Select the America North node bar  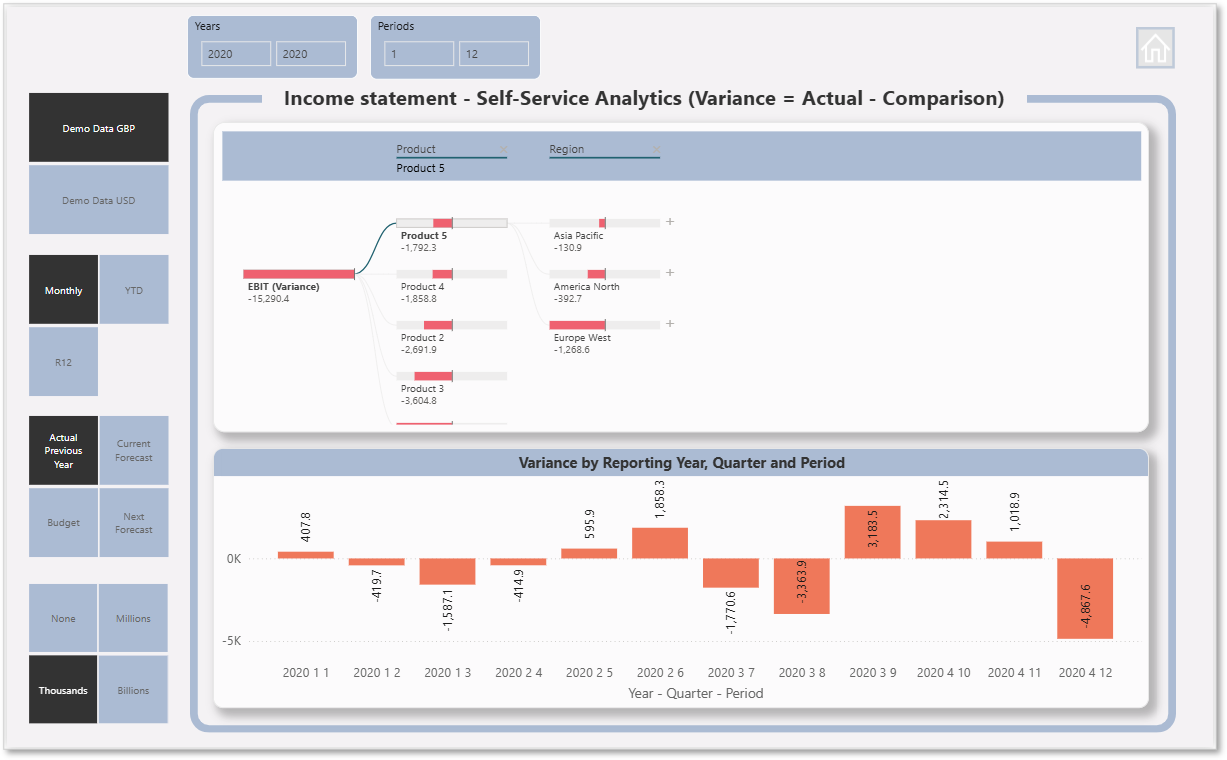[605, 274]
